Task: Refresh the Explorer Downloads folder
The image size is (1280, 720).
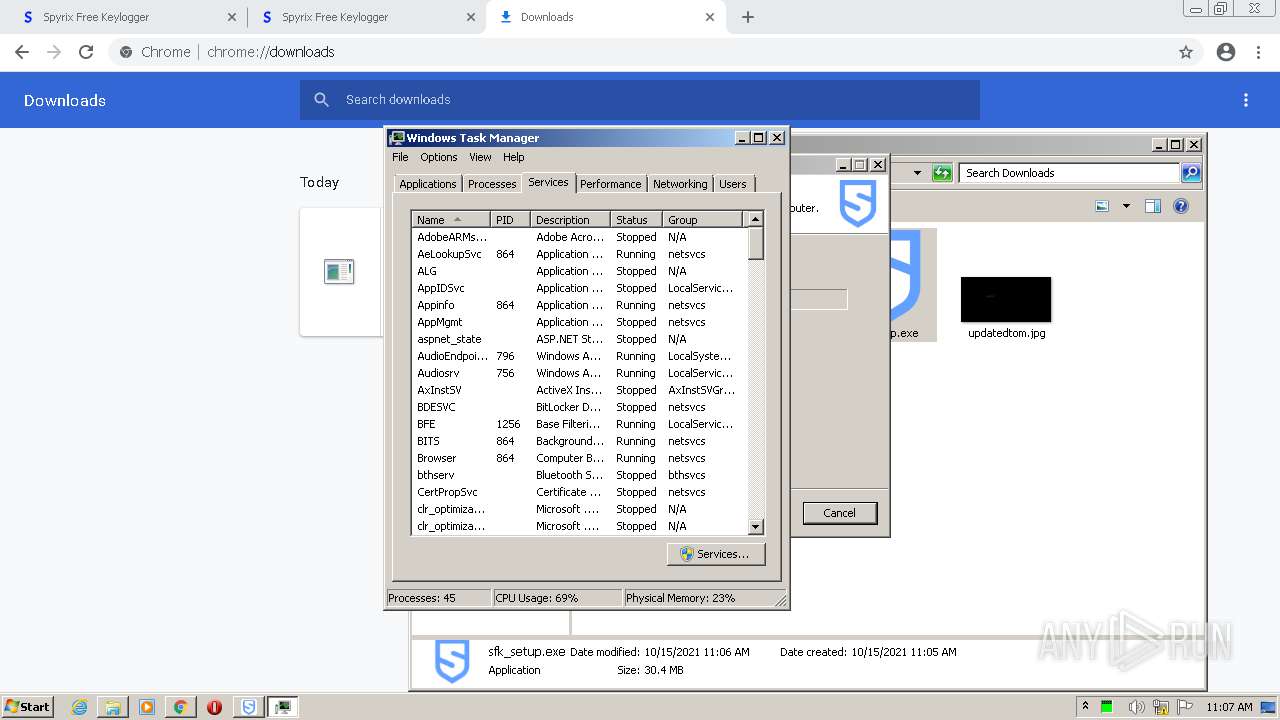Action: (942, 173)
